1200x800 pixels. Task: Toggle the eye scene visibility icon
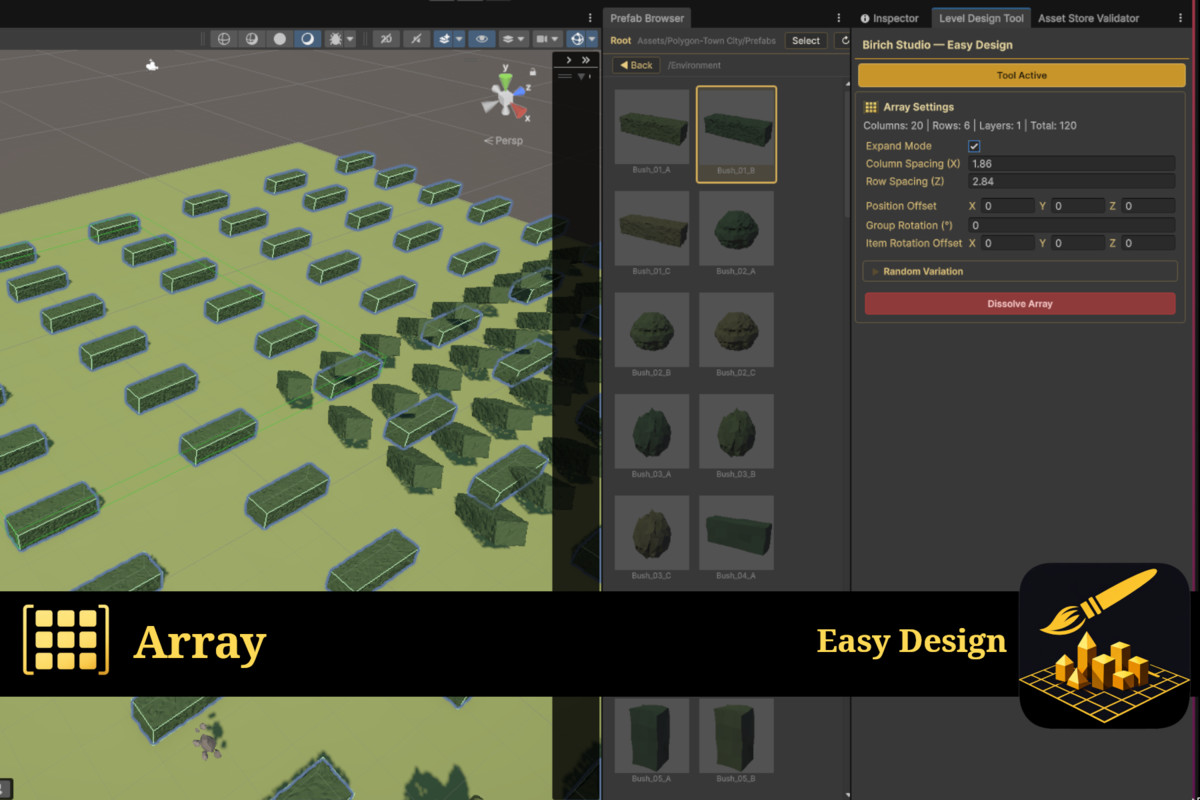pos(482,39)
